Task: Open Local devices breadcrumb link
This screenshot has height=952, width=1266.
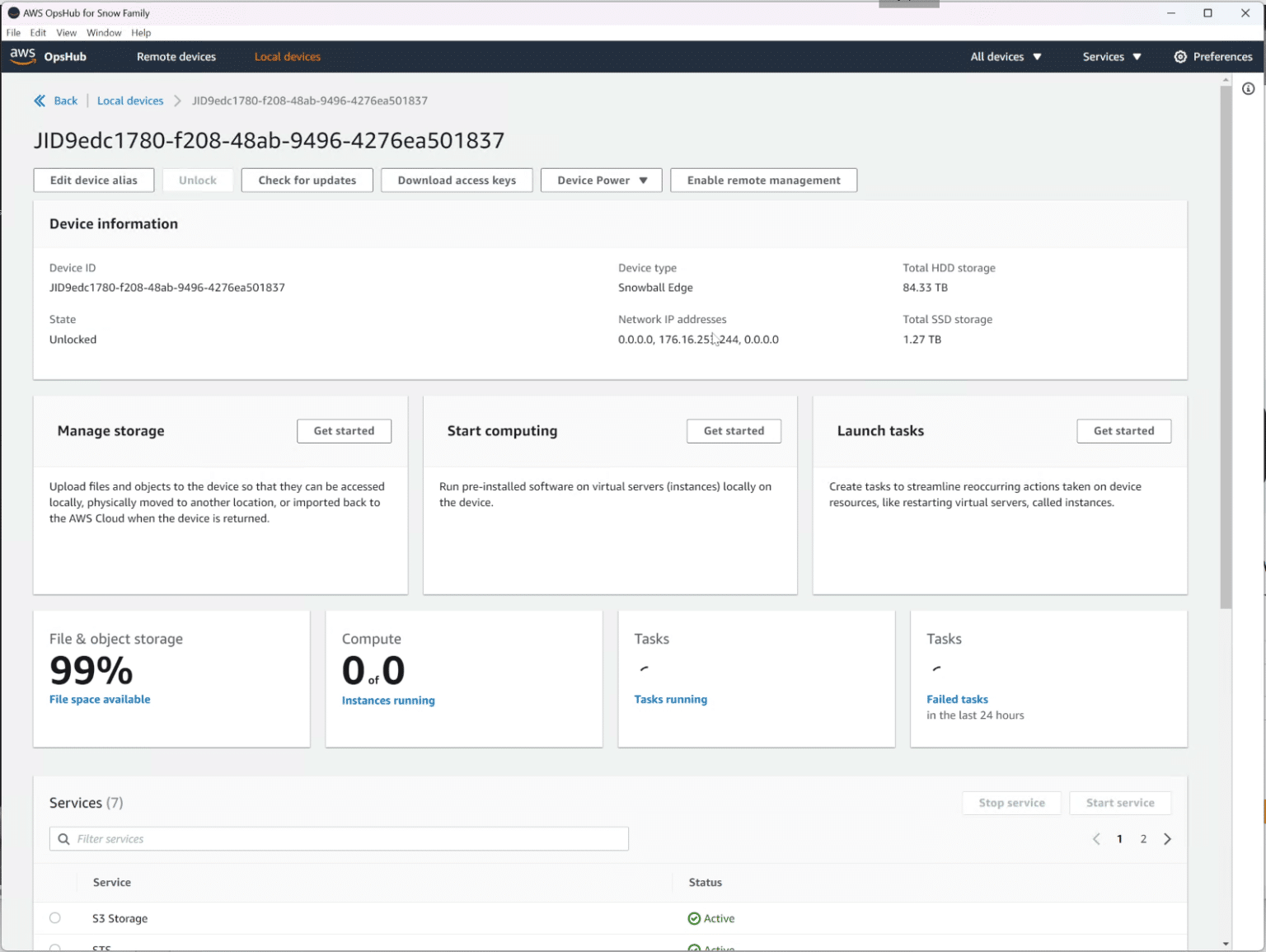Action: 130,101
